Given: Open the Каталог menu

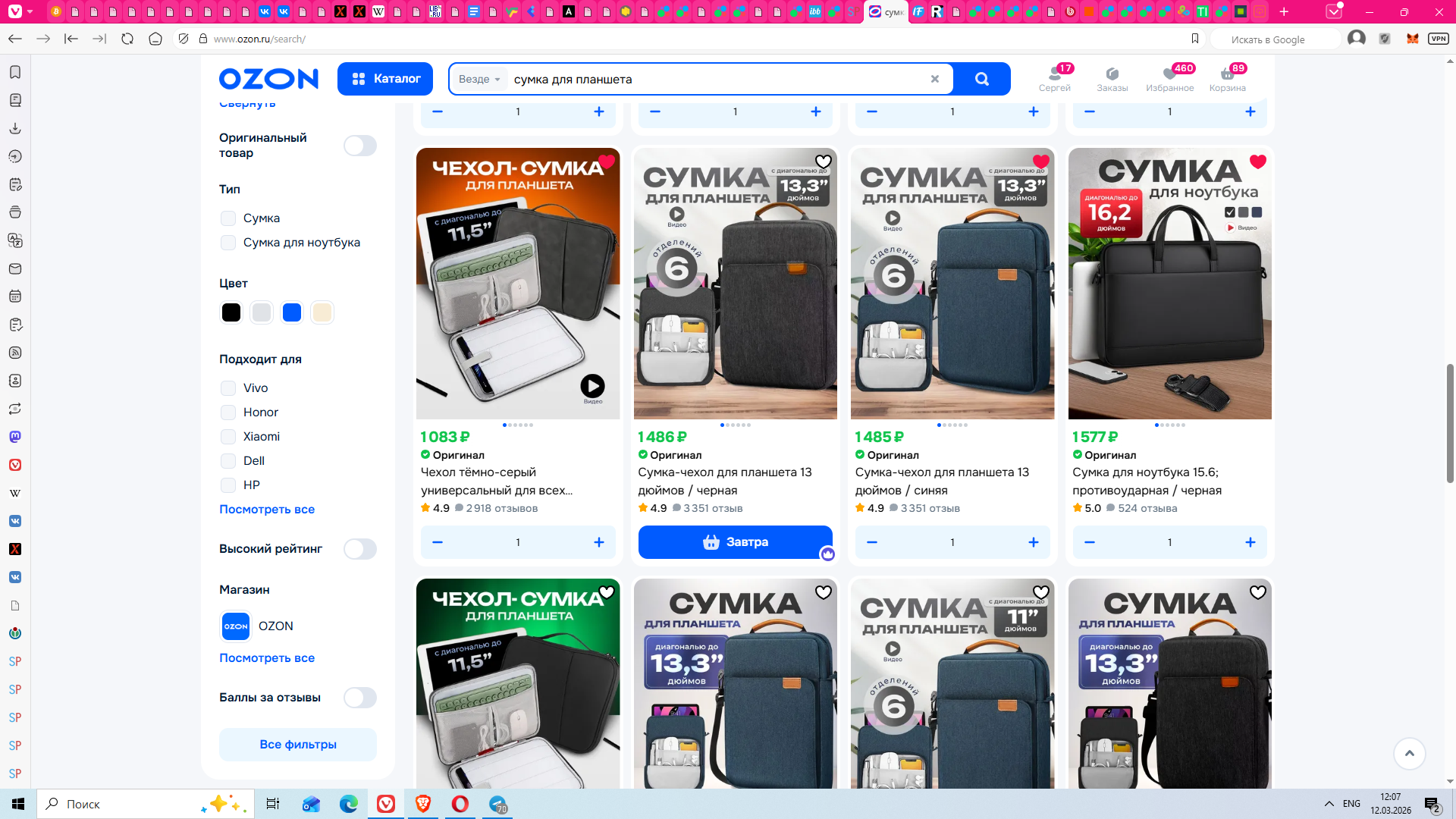Looking at the screenshot, I should coord(385,79).
